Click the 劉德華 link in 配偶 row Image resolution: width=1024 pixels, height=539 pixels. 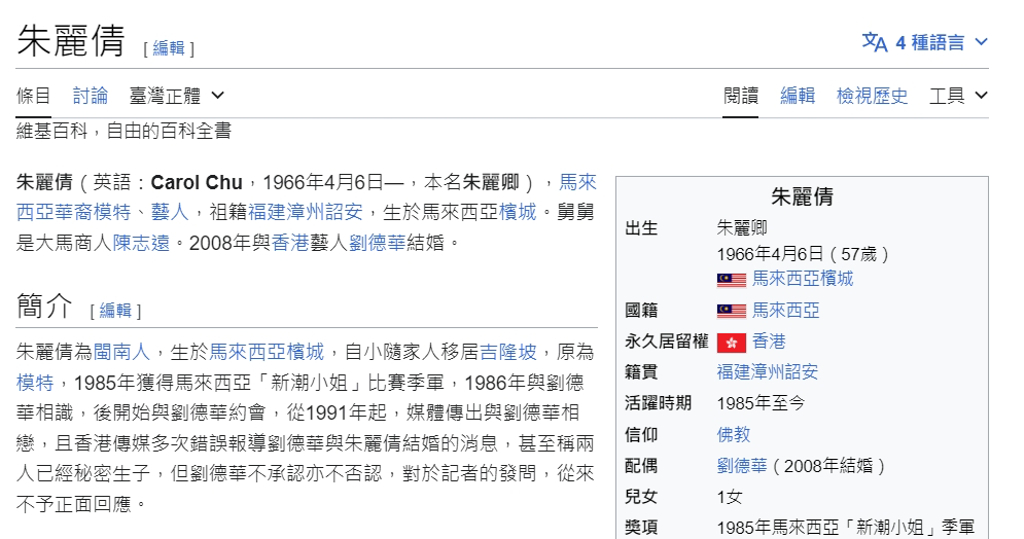[742, 466]
